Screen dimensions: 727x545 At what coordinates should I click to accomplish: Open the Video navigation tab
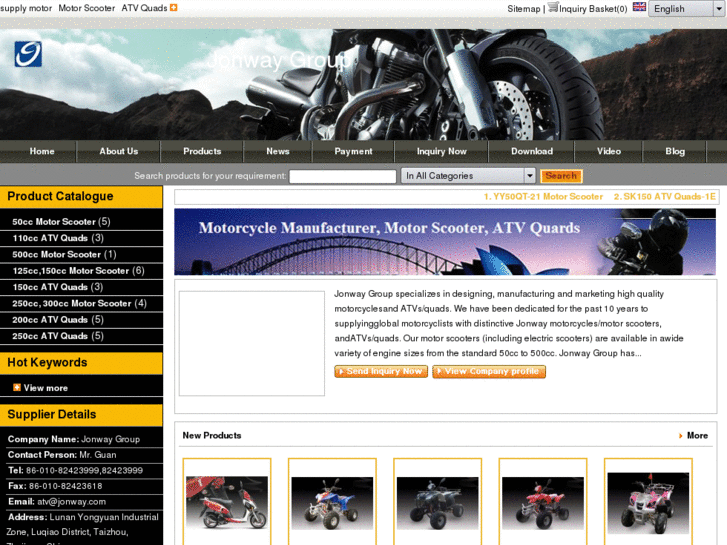click(x=609, y=151)
